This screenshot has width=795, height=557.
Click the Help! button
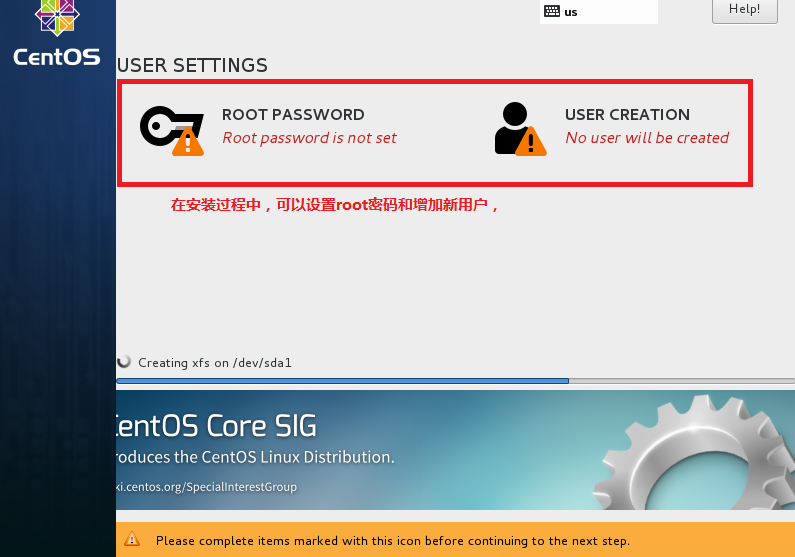coord(744,10)
